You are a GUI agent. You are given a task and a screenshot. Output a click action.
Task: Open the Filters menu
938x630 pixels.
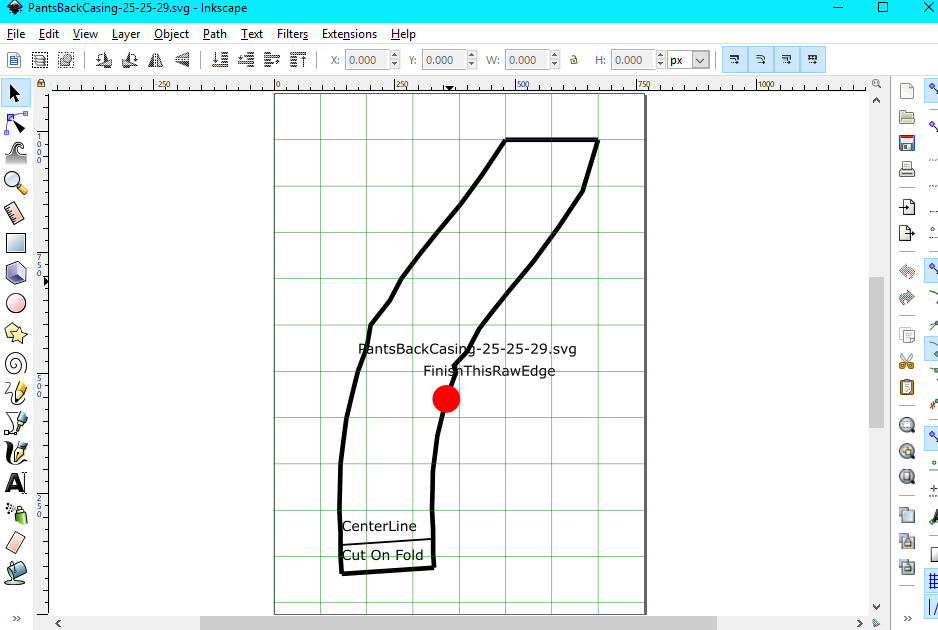point(292,34)
